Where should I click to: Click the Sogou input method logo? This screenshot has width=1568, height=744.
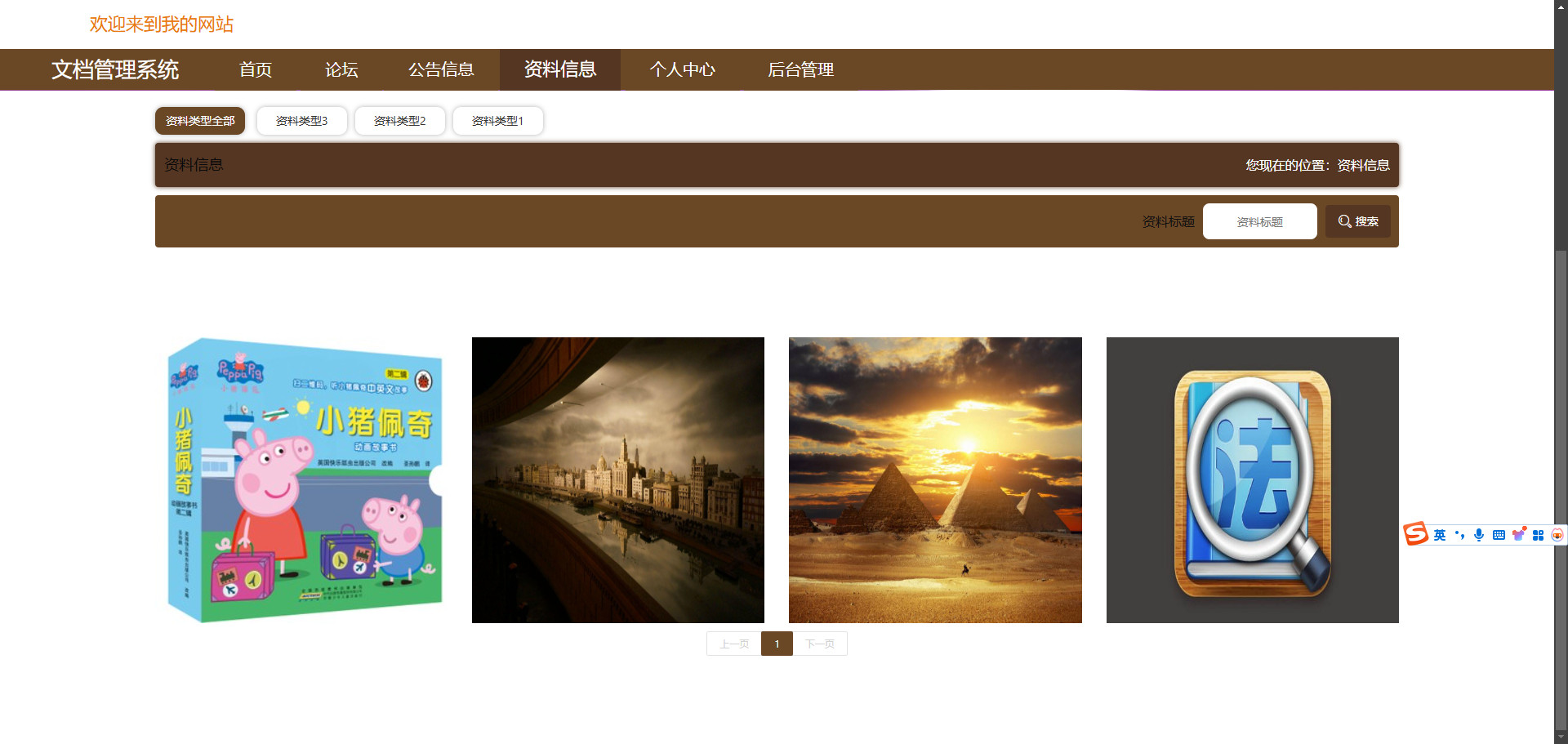tap(1416, 534)
